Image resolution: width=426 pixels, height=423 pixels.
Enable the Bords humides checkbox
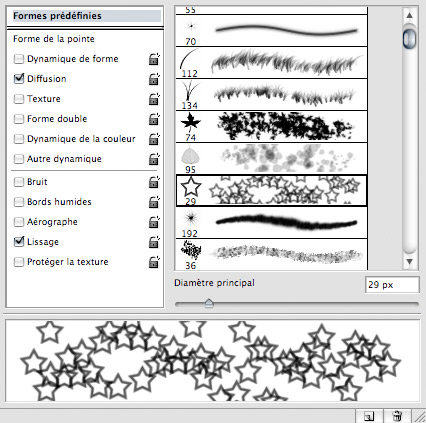19,202
